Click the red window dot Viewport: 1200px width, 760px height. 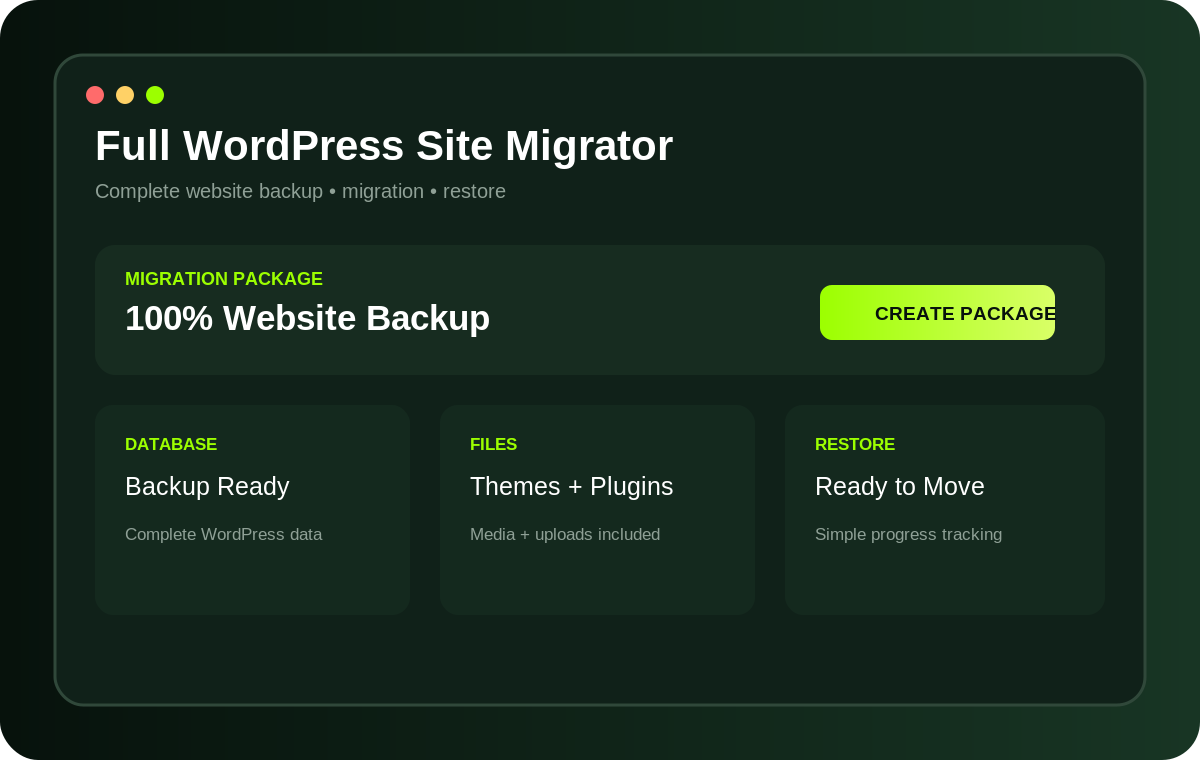(x=95, y=95)
